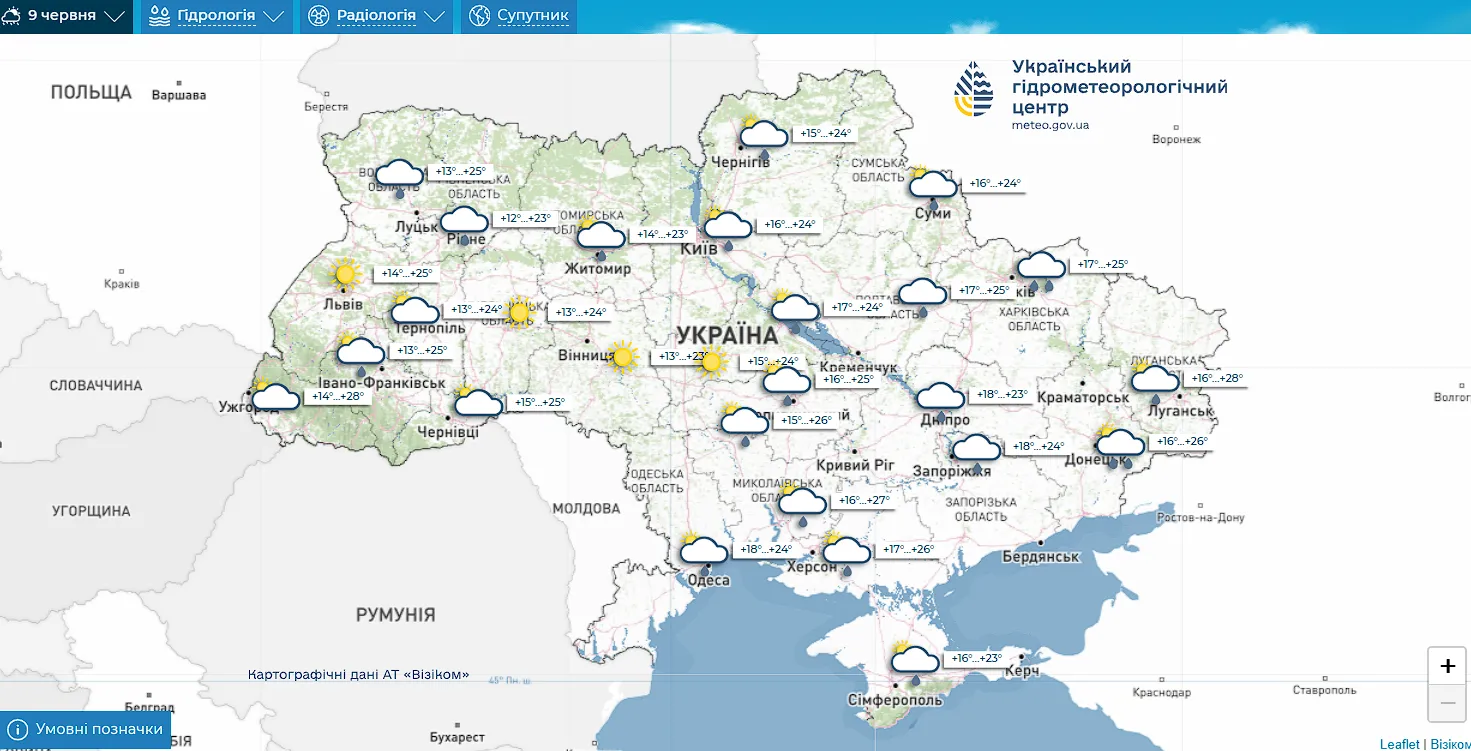The height and width of the screenshot is (751, 1471).
Task: Click the +18°...+24° label at Одеса
Action: point(766,549)
